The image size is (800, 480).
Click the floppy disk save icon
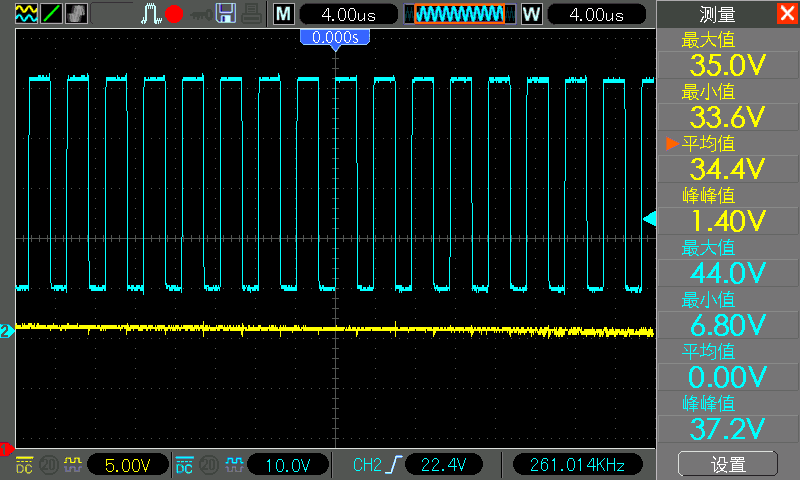coord(226,14)
